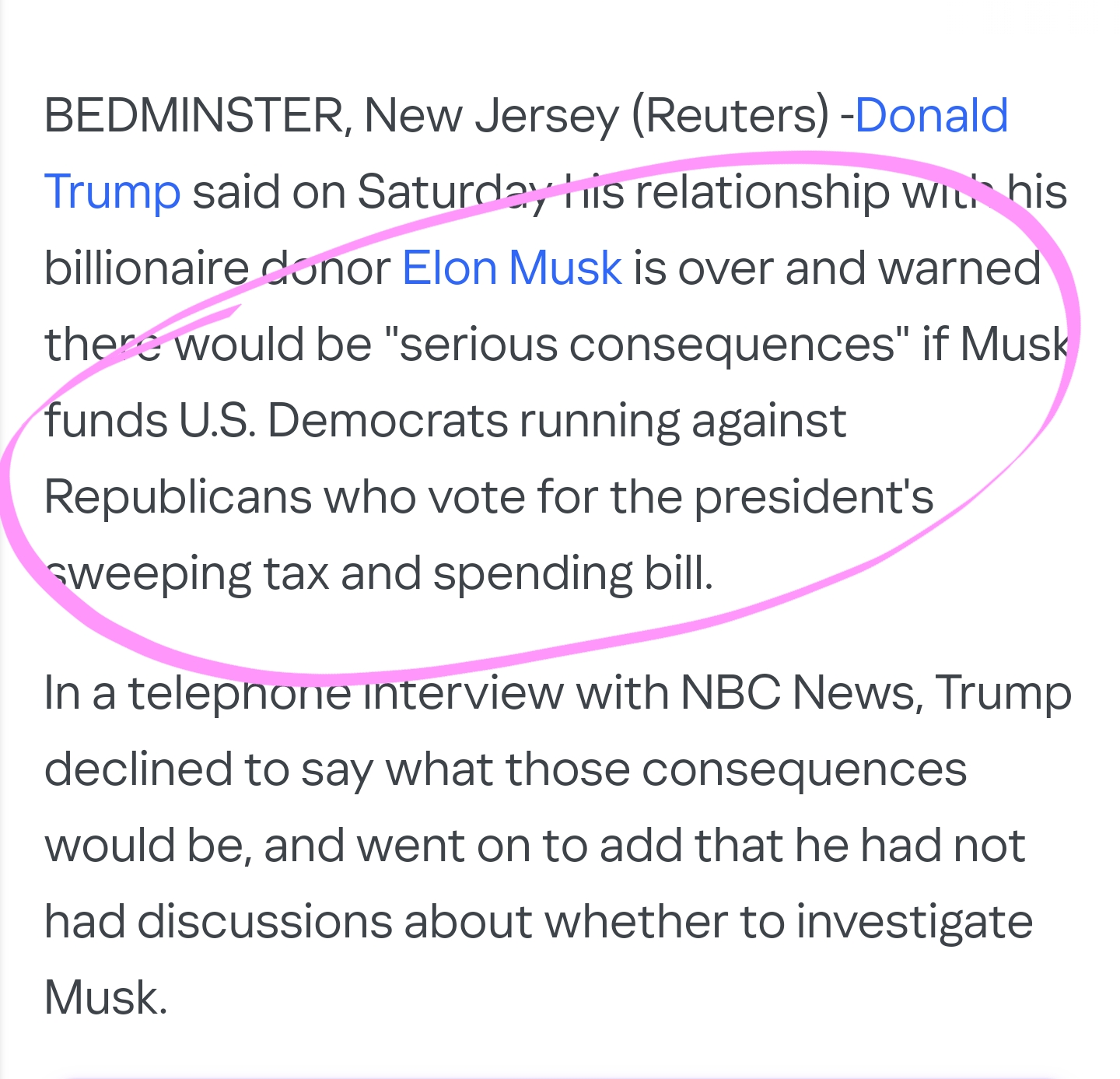Click the word "investigate"

(x=915, y=923)
